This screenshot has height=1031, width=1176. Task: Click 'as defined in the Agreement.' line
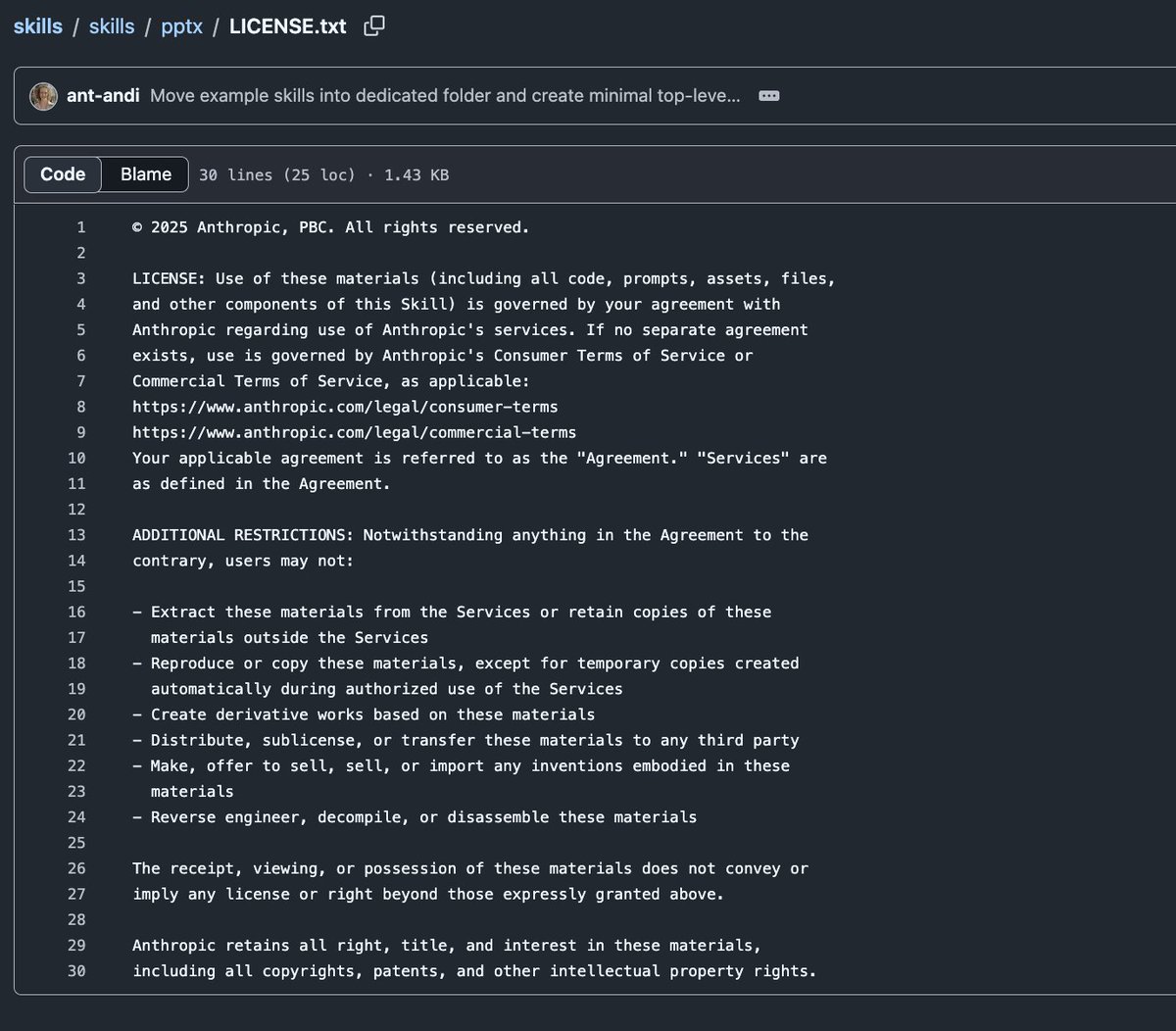[x=262, y=483]
